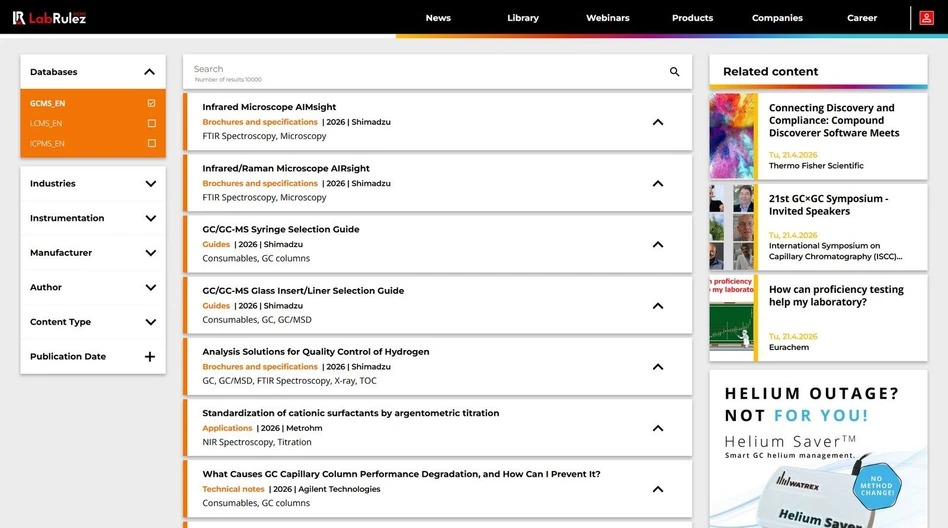Collapse the Databases panel
Screen dimensions: 948x528
149,72
